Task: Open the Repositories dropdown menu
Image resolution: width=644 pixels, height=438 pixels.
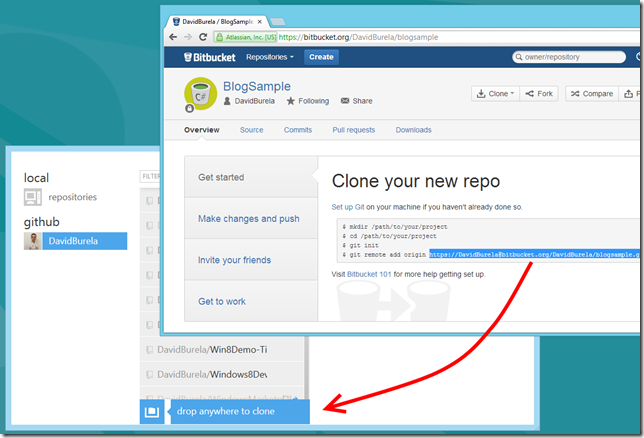Action: click(270, 57)
